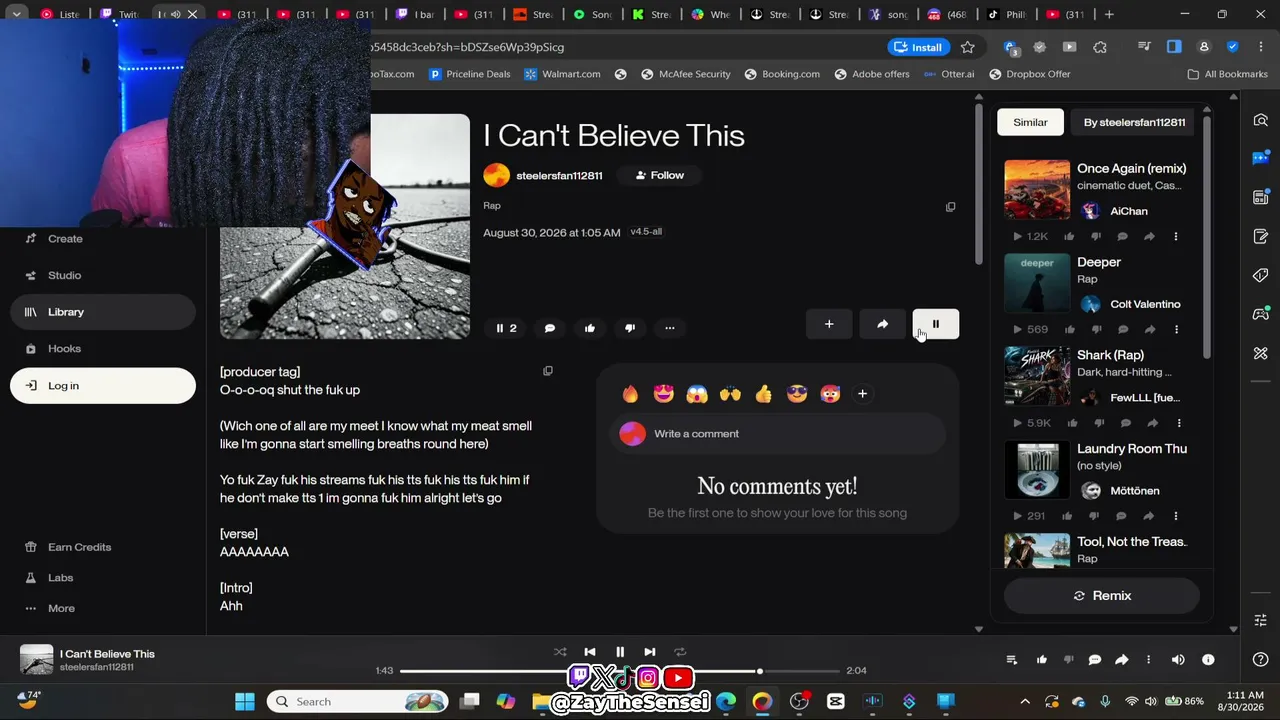Open more options for Shark (Rap)
The height and width of the screenshot is (720, 1280).
pyautogui.click(x=1179, y=423)
